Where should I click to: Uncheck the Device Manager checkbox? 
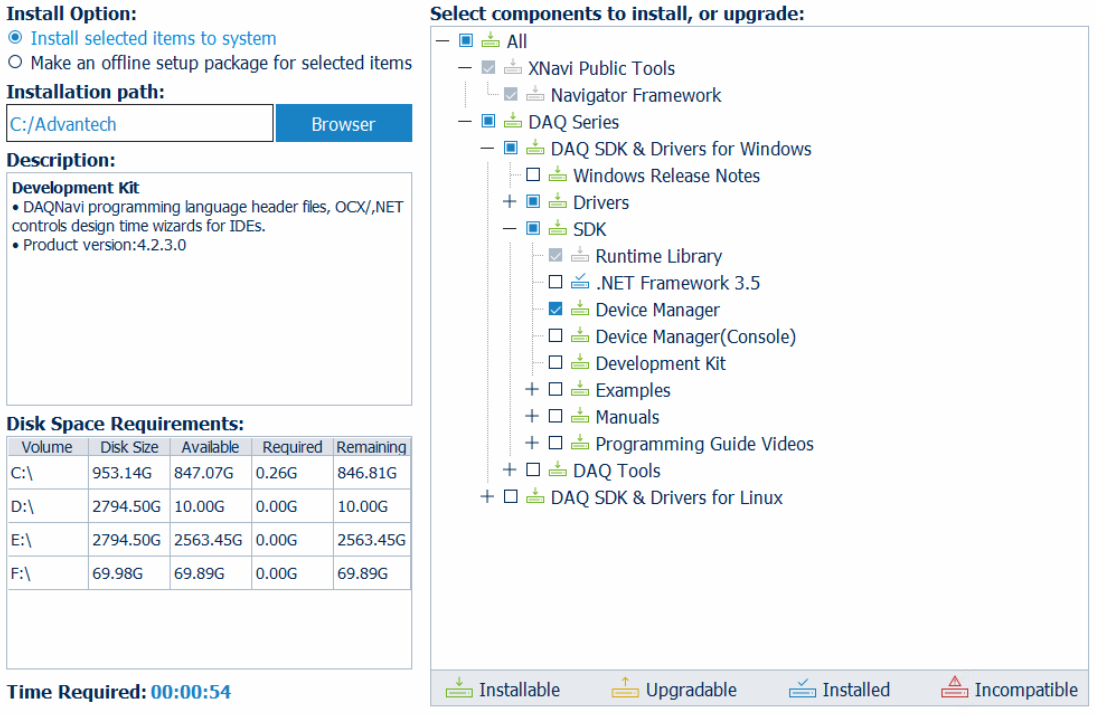[556, 310]
